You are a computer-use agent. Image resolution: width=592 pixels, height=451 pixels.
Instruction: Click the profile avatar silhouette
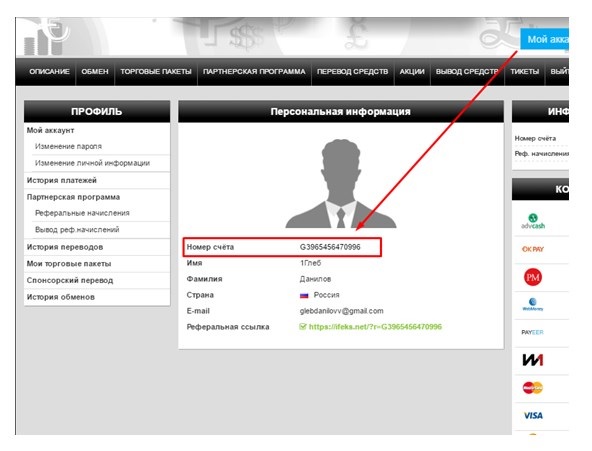coord(341,183)
